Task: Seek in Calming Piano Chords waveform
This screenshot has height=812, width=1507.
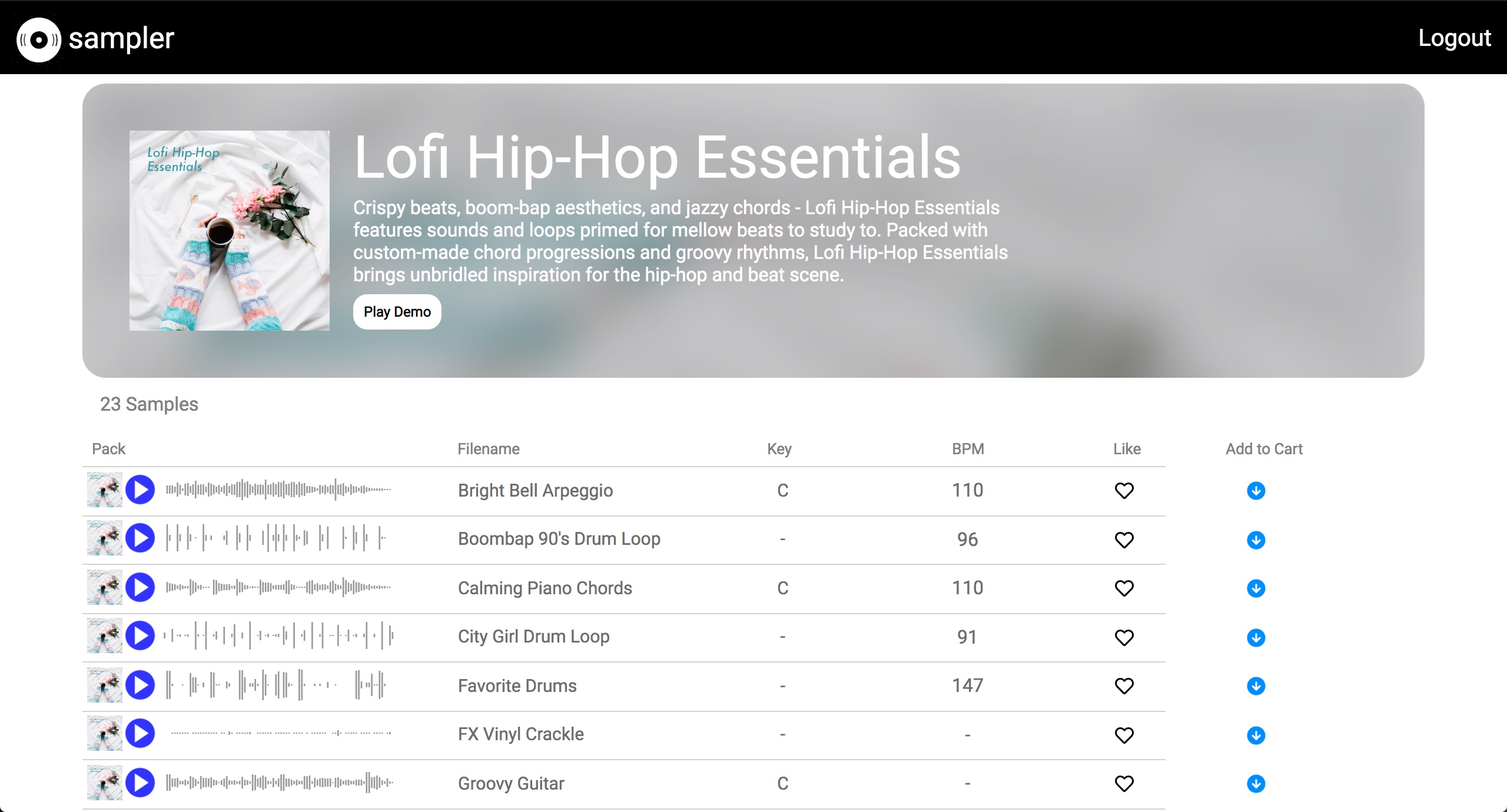Action: click(x=279, y=587)
